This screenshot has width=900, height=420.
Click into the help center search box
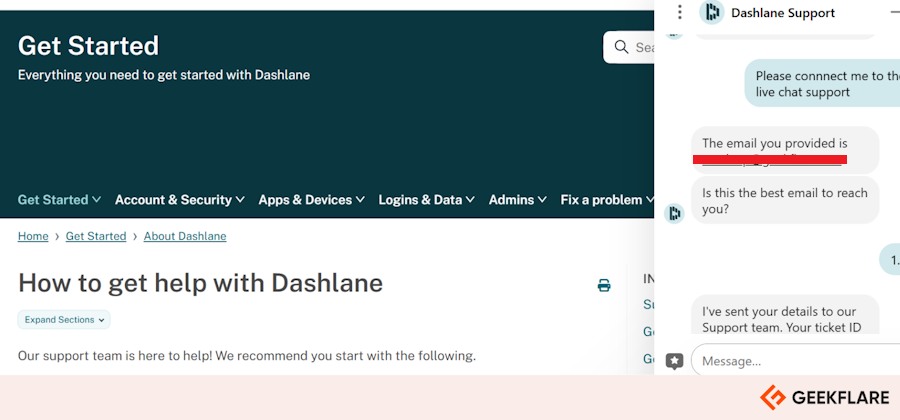coord(629,47)
